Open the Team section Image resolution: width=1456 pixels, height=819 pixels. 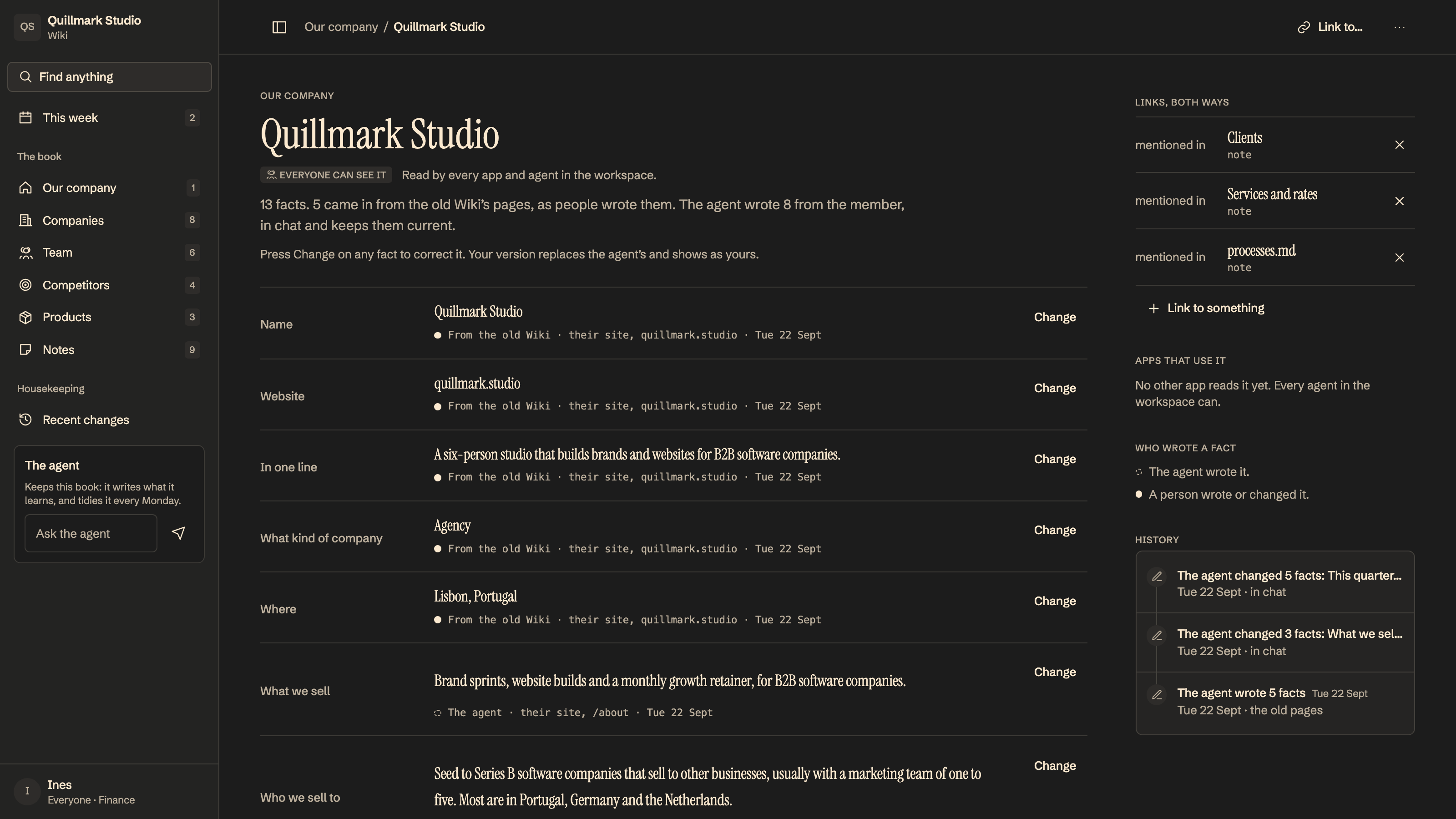pyautogui.click(x=110, y=253)
